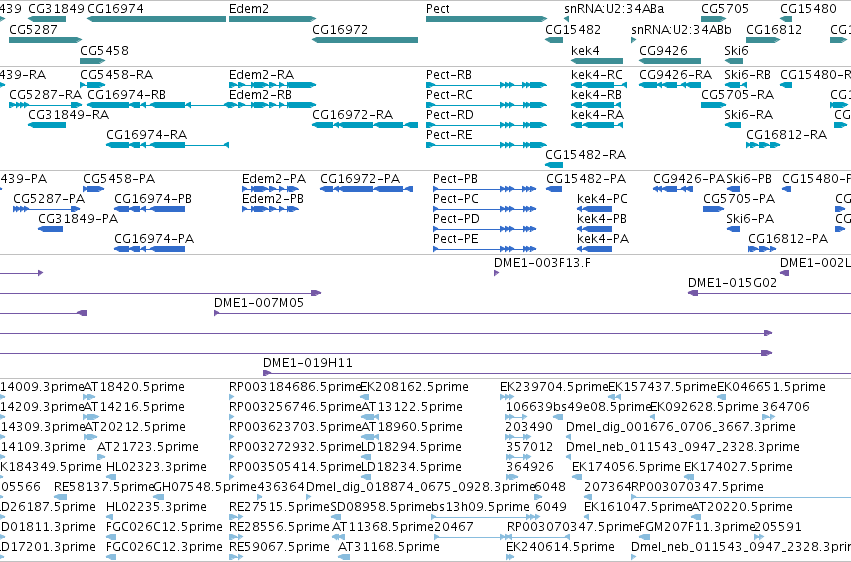Viewport: 851px width, 562px height.
Task: Open the snRNA:U2:34ABa gene label
Action: [614, 9]
